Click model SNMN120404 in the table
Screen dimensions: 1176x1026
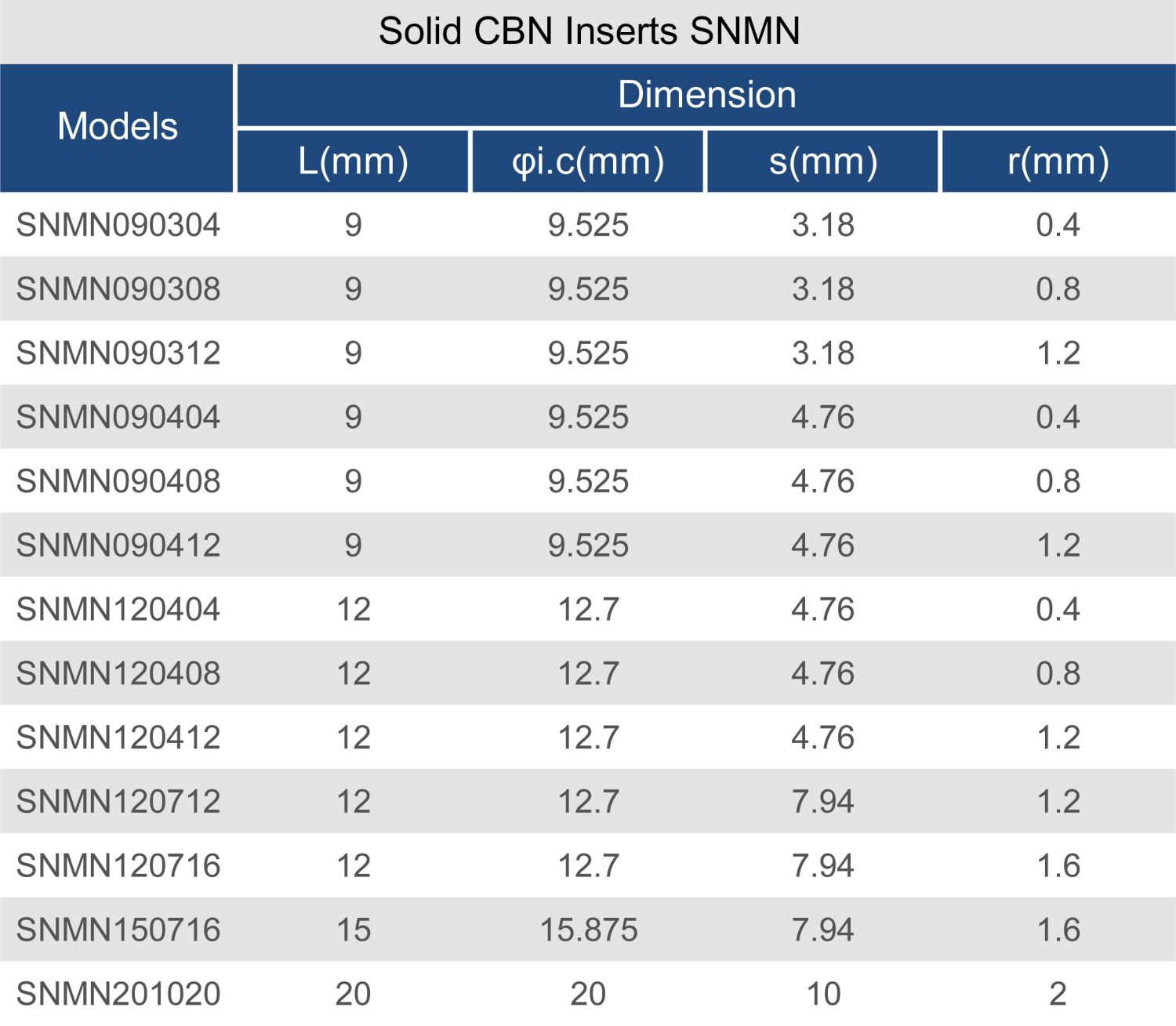coord(118,610)
